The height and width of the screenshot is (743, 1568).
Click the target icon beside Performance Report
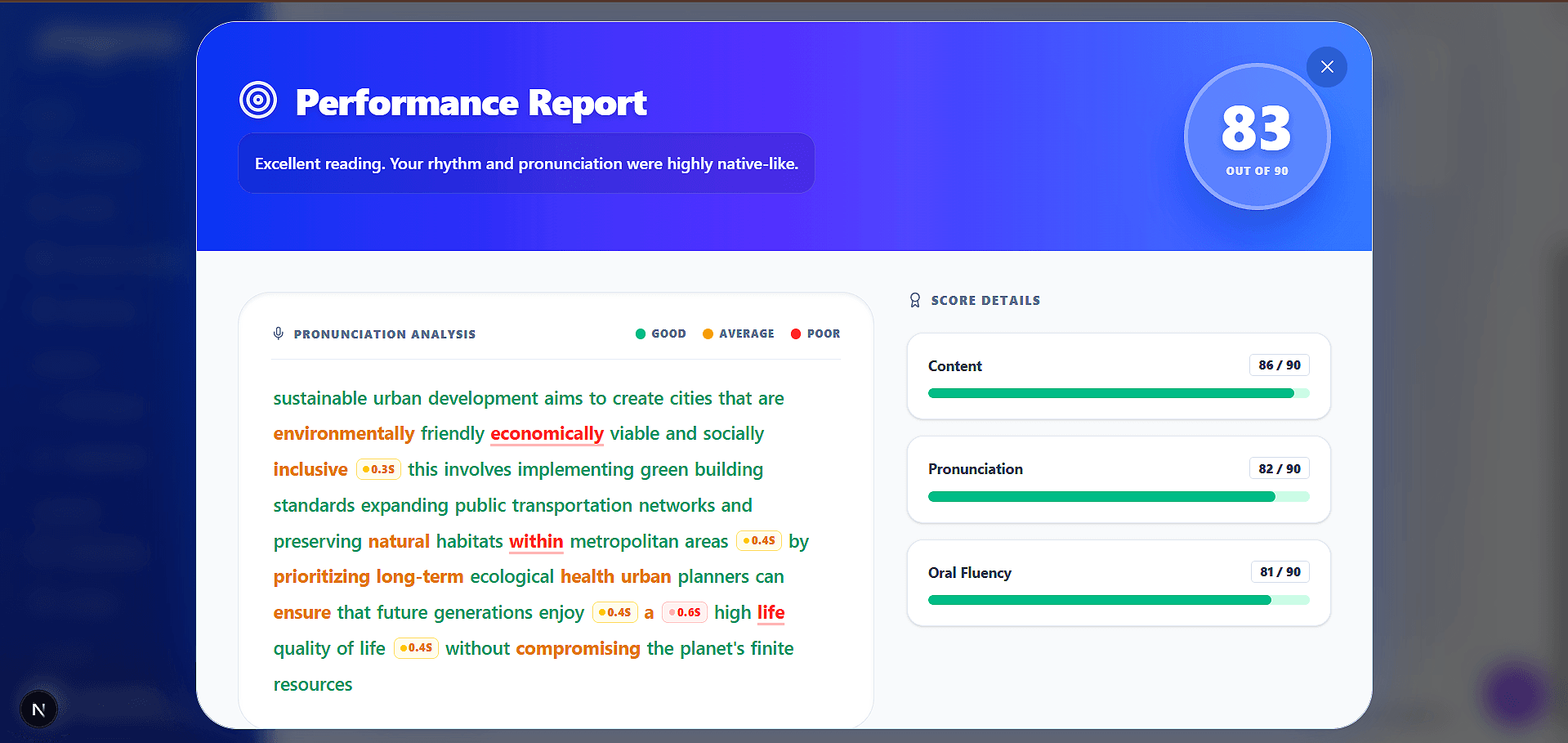tap(258, 101)
